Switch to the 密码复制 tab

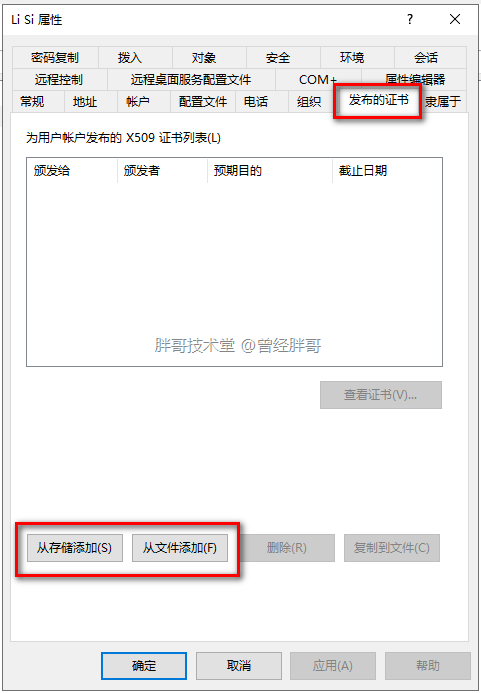click(x=55, y=57)
